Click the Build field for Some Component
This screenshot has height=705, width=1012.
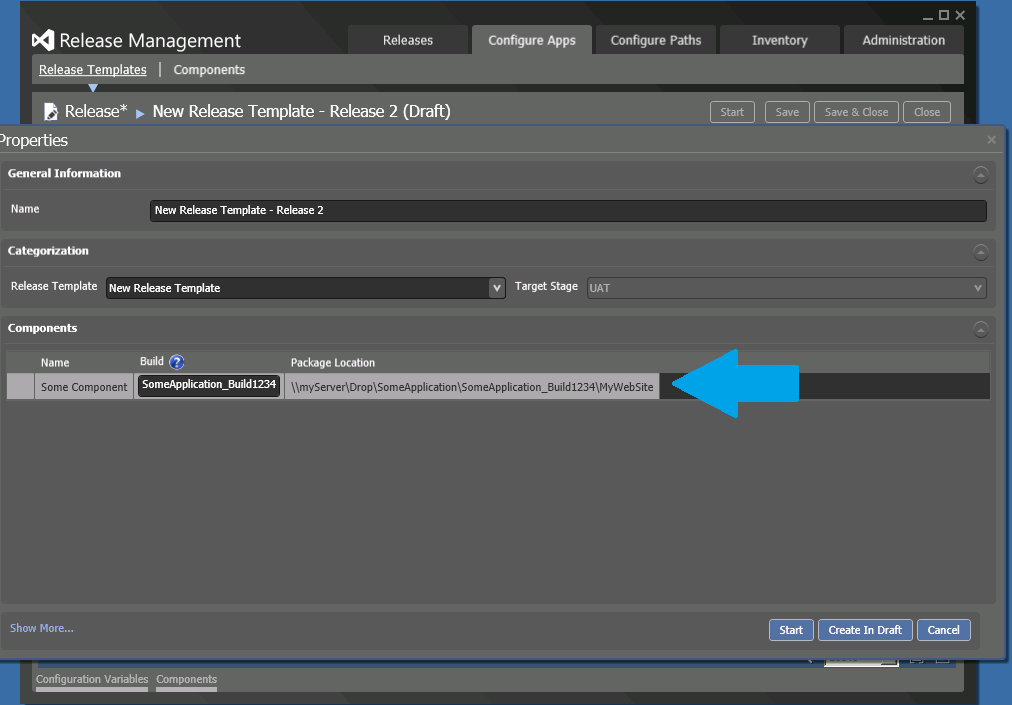coord(209,385)
